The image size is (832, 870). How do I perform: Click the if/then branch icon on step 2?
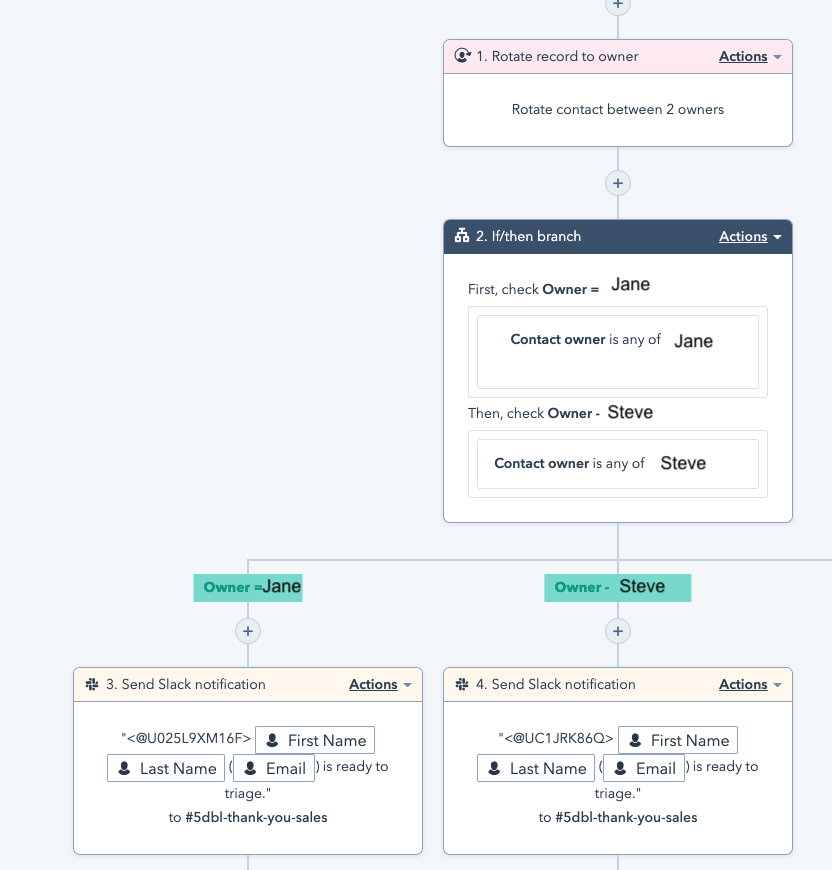pyautogui.click(x=462, y=236)
